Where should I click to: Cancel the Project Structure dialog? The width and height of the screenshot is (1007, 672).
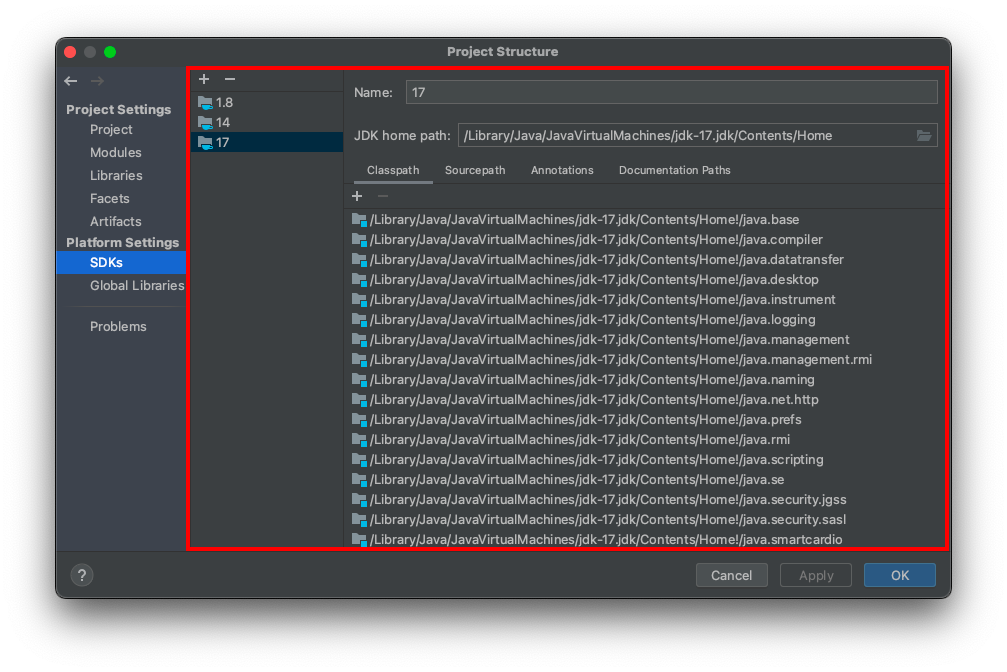point(731,575)
